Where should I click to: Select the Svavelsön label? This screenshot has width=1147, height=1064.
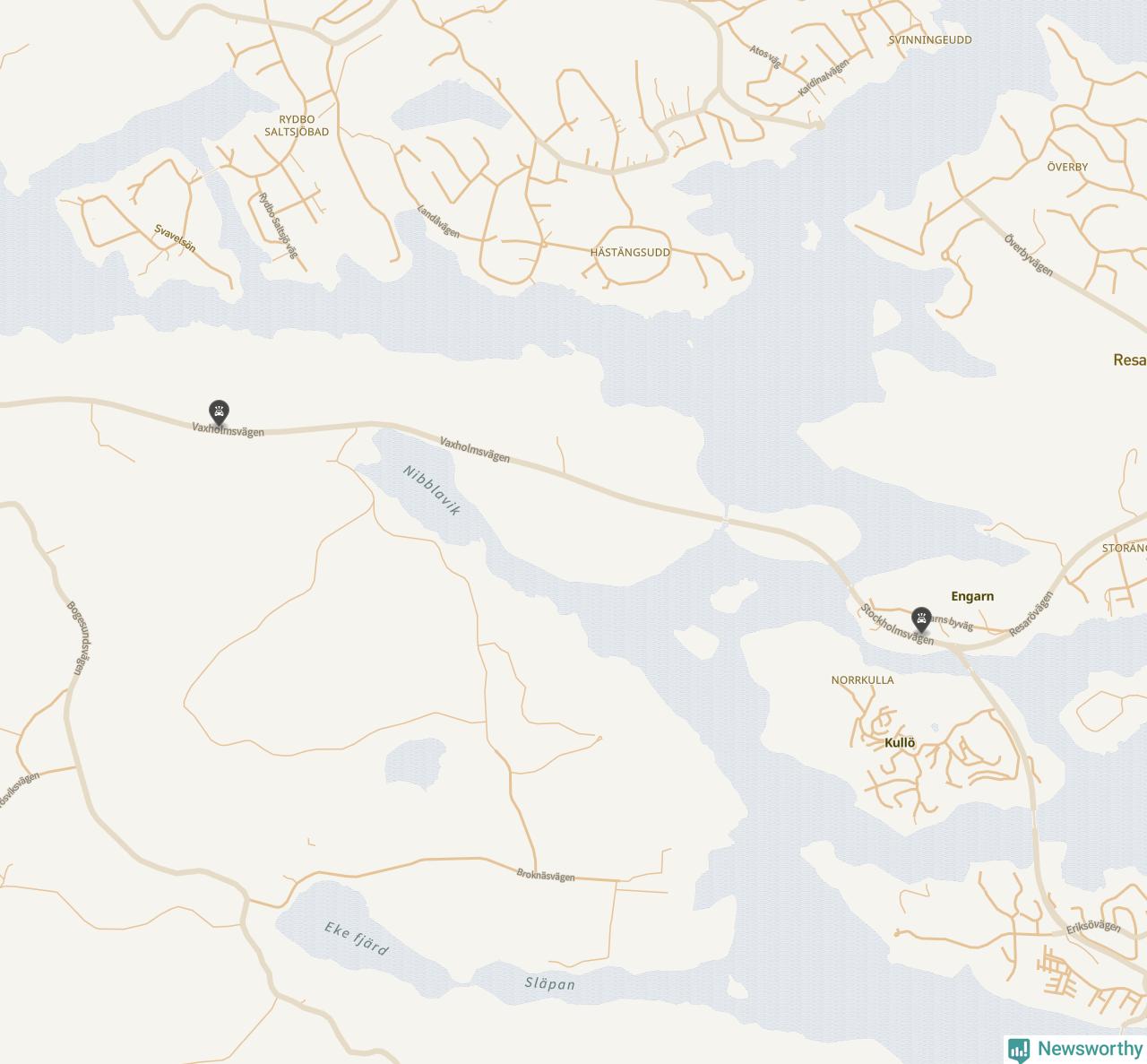[175, 238]
